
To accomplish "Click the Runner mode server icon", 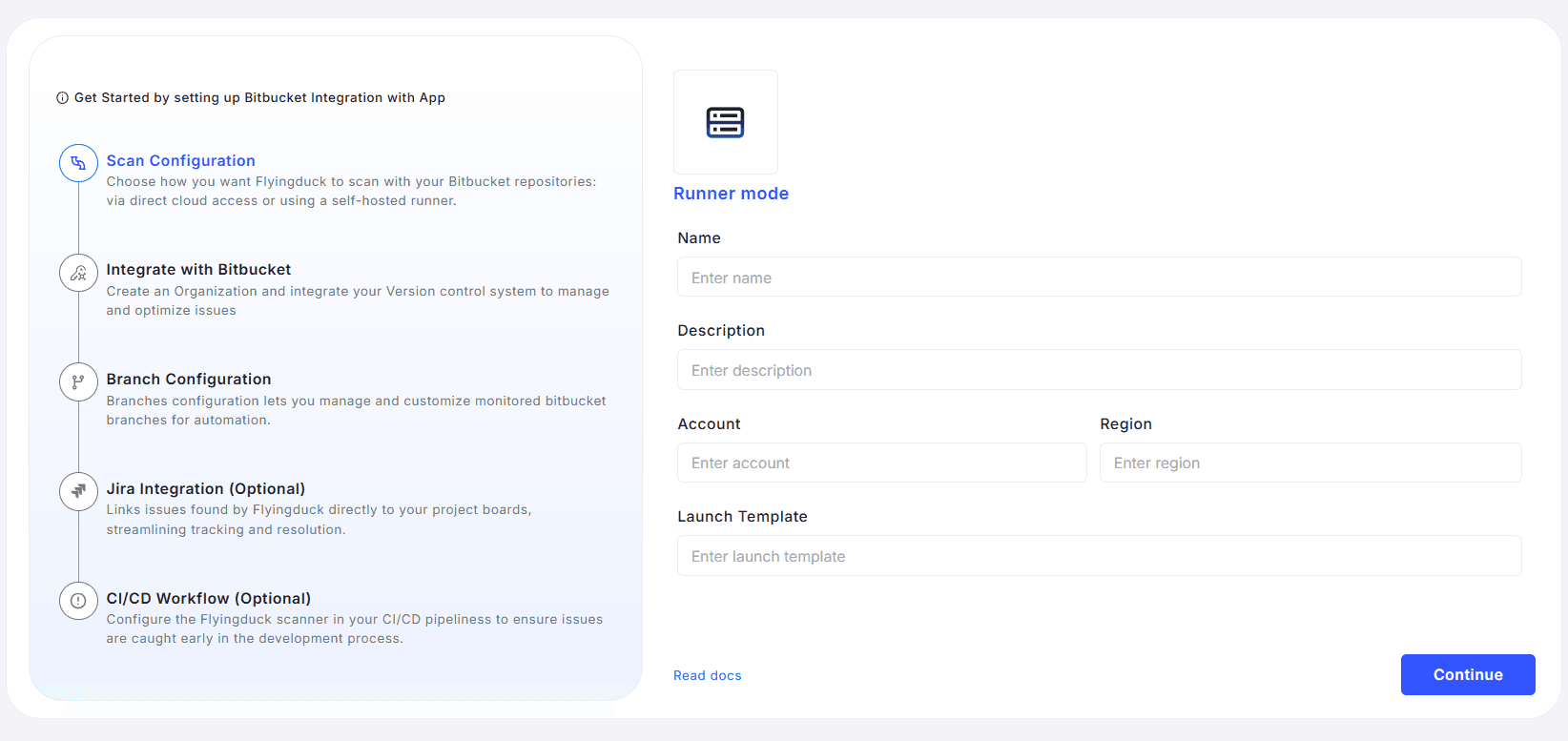I will point(725,122).
